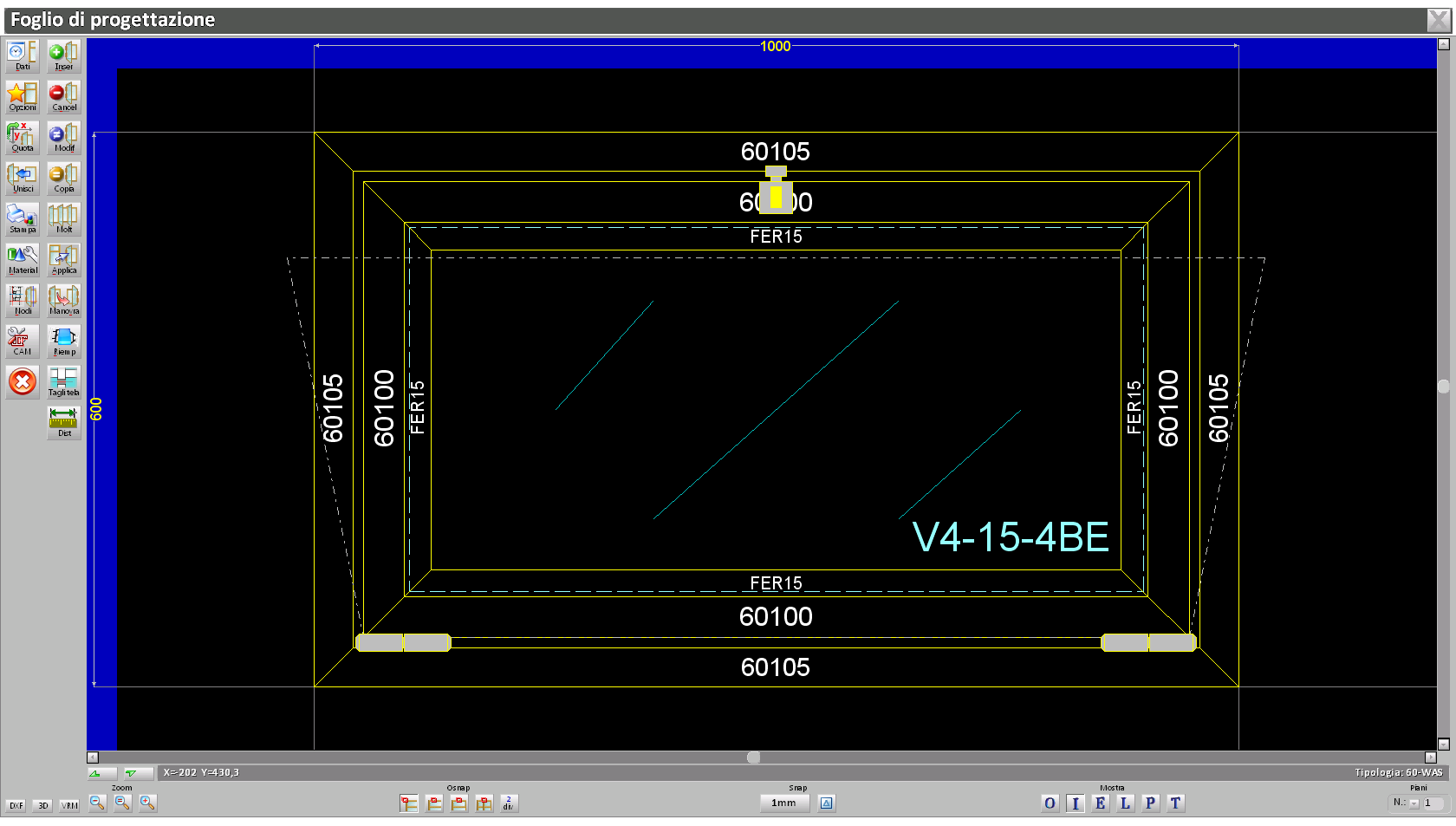Open the Dati tool
The image size is (1456, 826).
click(23, 56)
